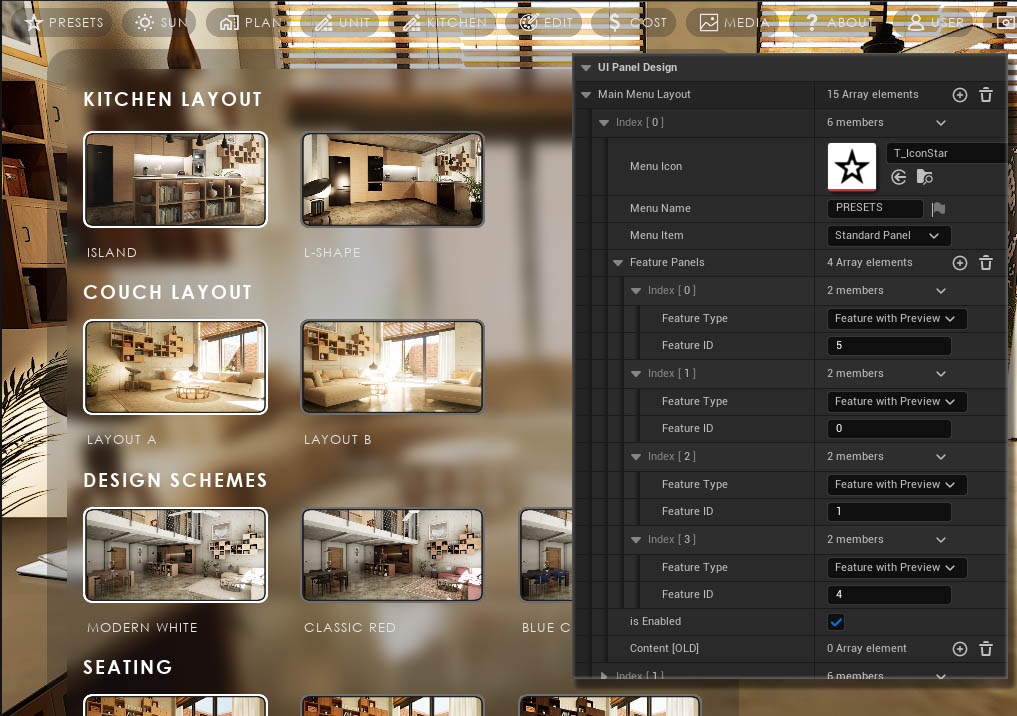Collapse the Main Menu Layout array

tap(586, 95)
